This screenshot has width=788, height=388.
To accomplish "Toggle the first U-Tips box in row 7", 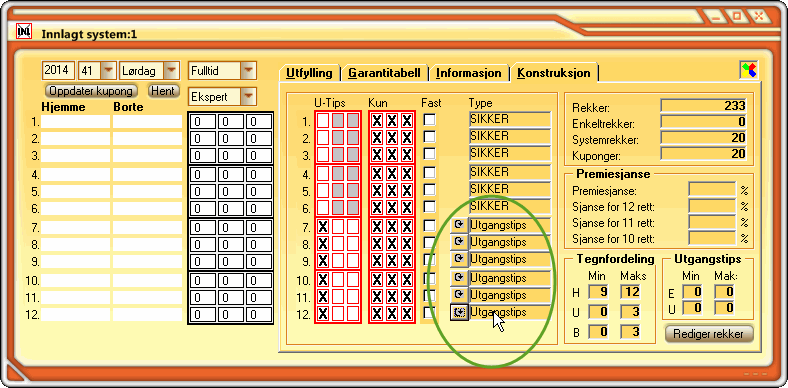I will point(323,227).
